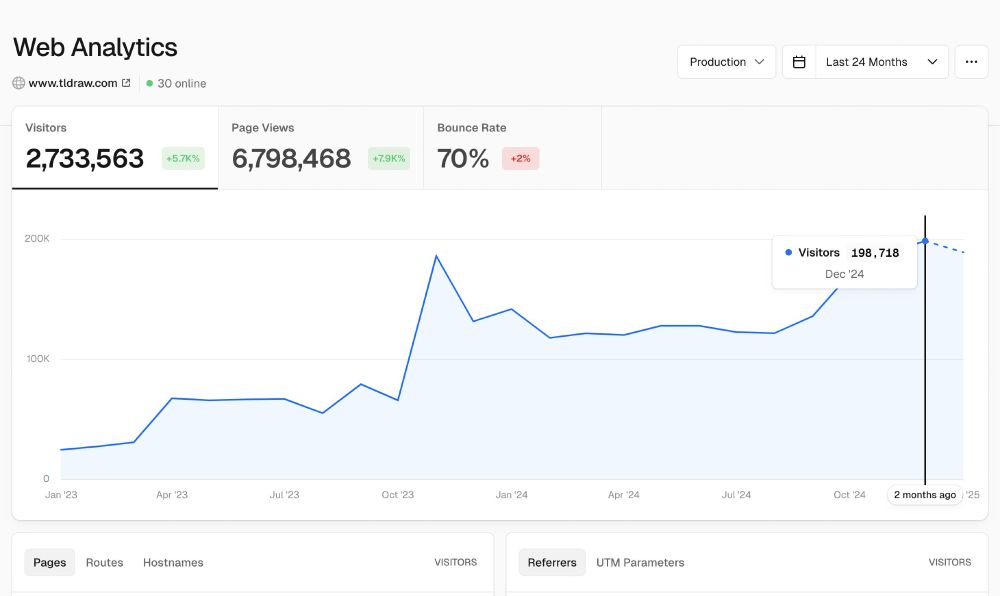Click the Oct '23 axis label
The width and height of the screenshot is (1000, 596).
397,495
